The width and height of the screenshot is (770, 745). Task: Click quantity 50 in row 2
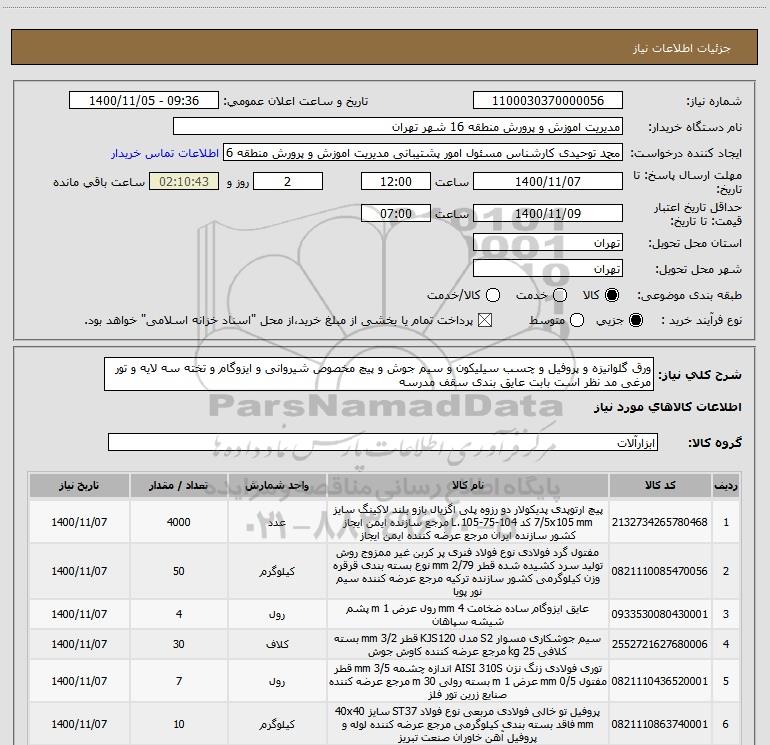pos(178,571)
